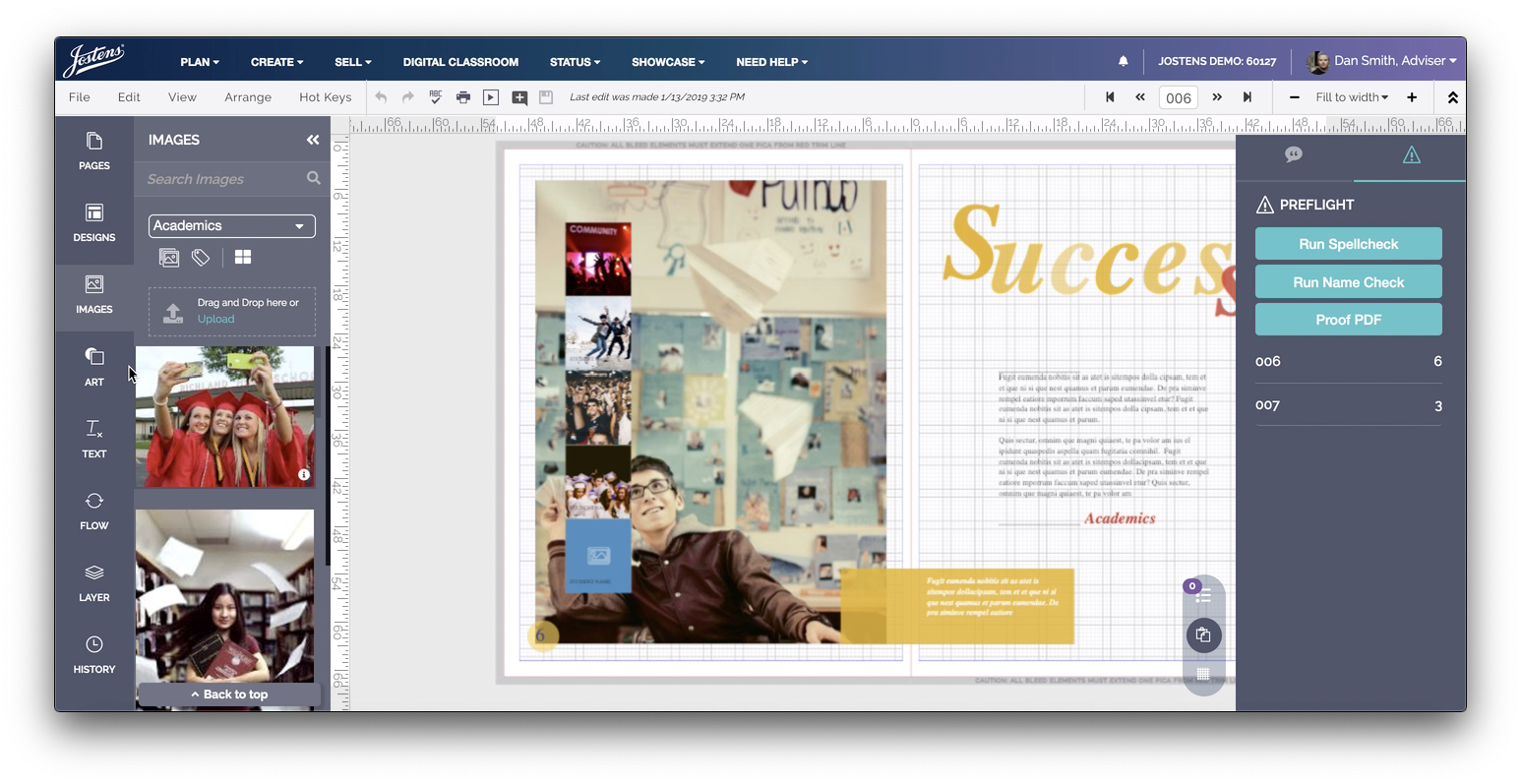The image size is (1521, 784).
Task: Open the Dan Smith, Adviser account menu
Action: click(x=1381, y=61)
